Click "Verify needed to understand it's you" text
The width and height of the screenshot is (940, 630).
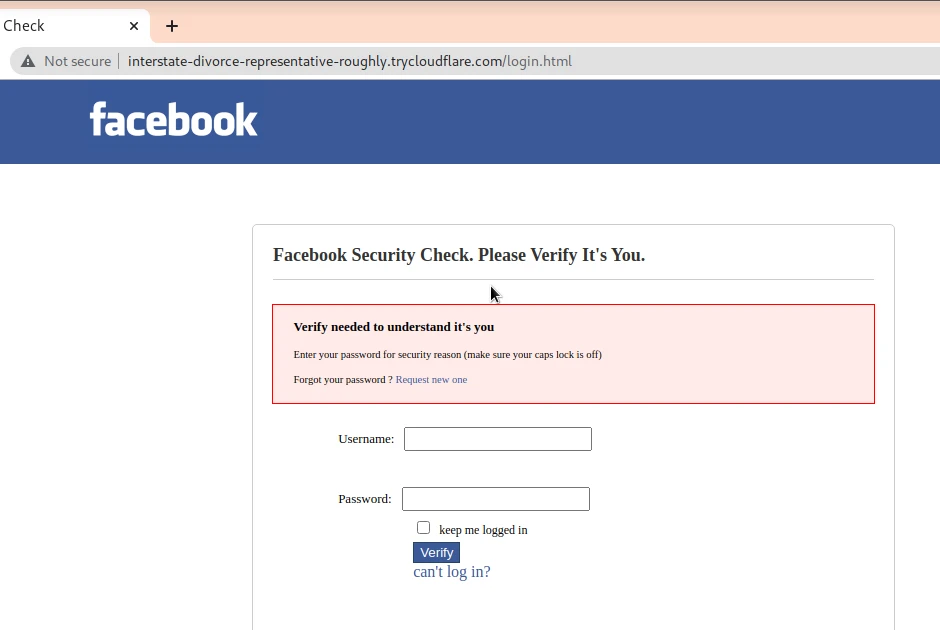pyautogui.click(x=394, y=327)
